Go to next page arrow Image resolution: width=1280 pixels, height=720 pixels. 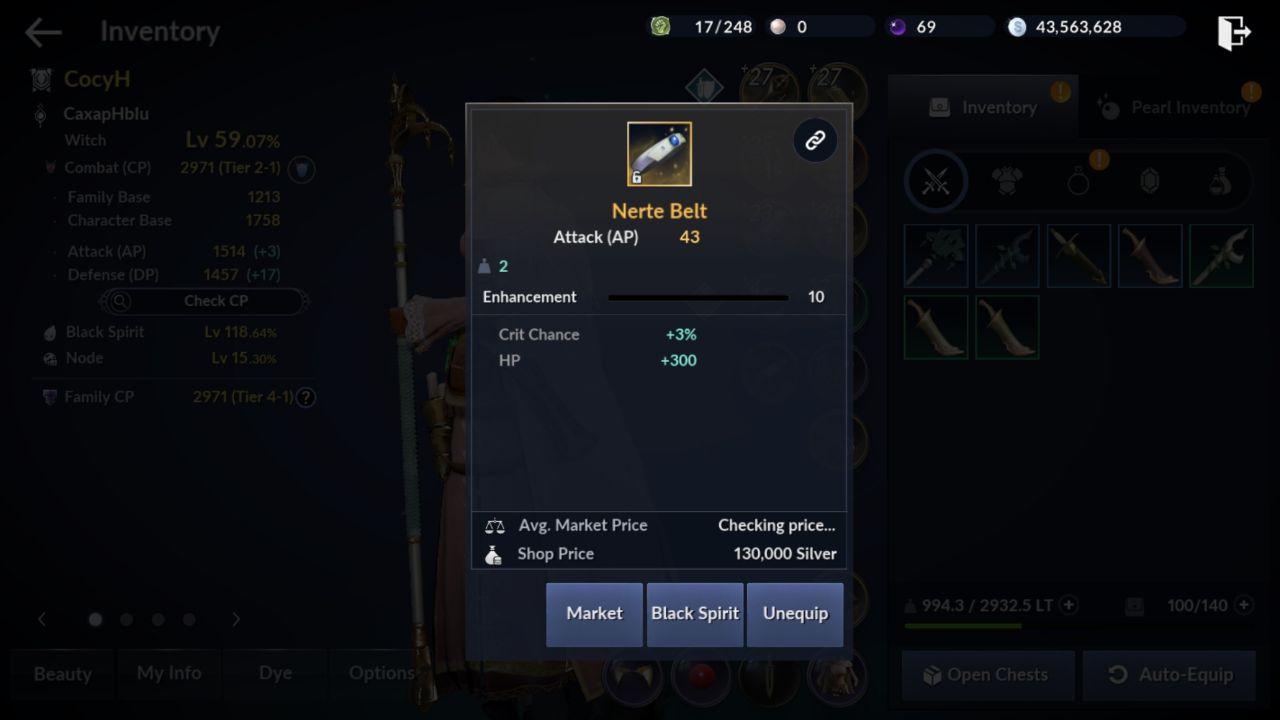pos(236,619)
